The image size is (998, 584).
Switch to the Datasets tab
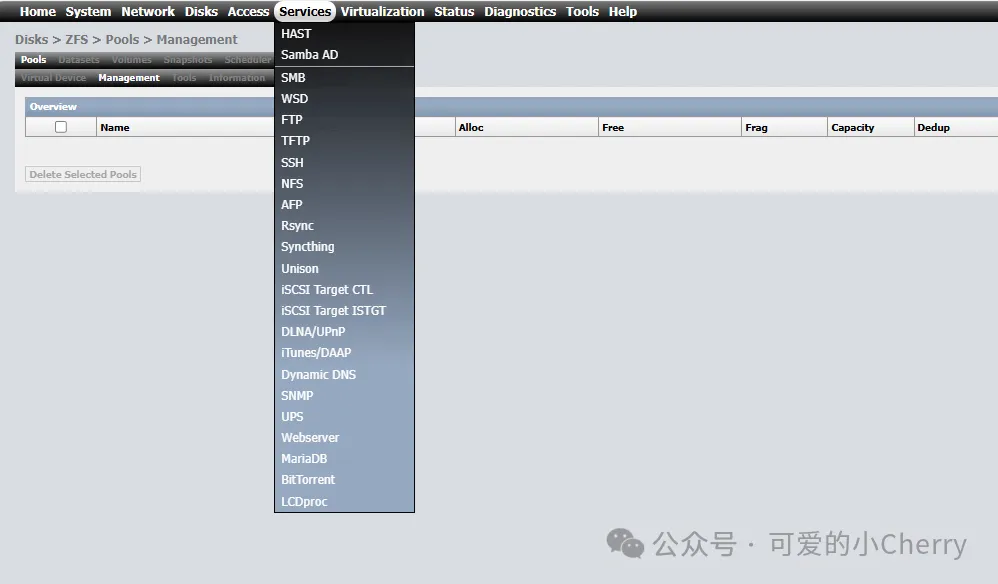click(x=79, y=60)
